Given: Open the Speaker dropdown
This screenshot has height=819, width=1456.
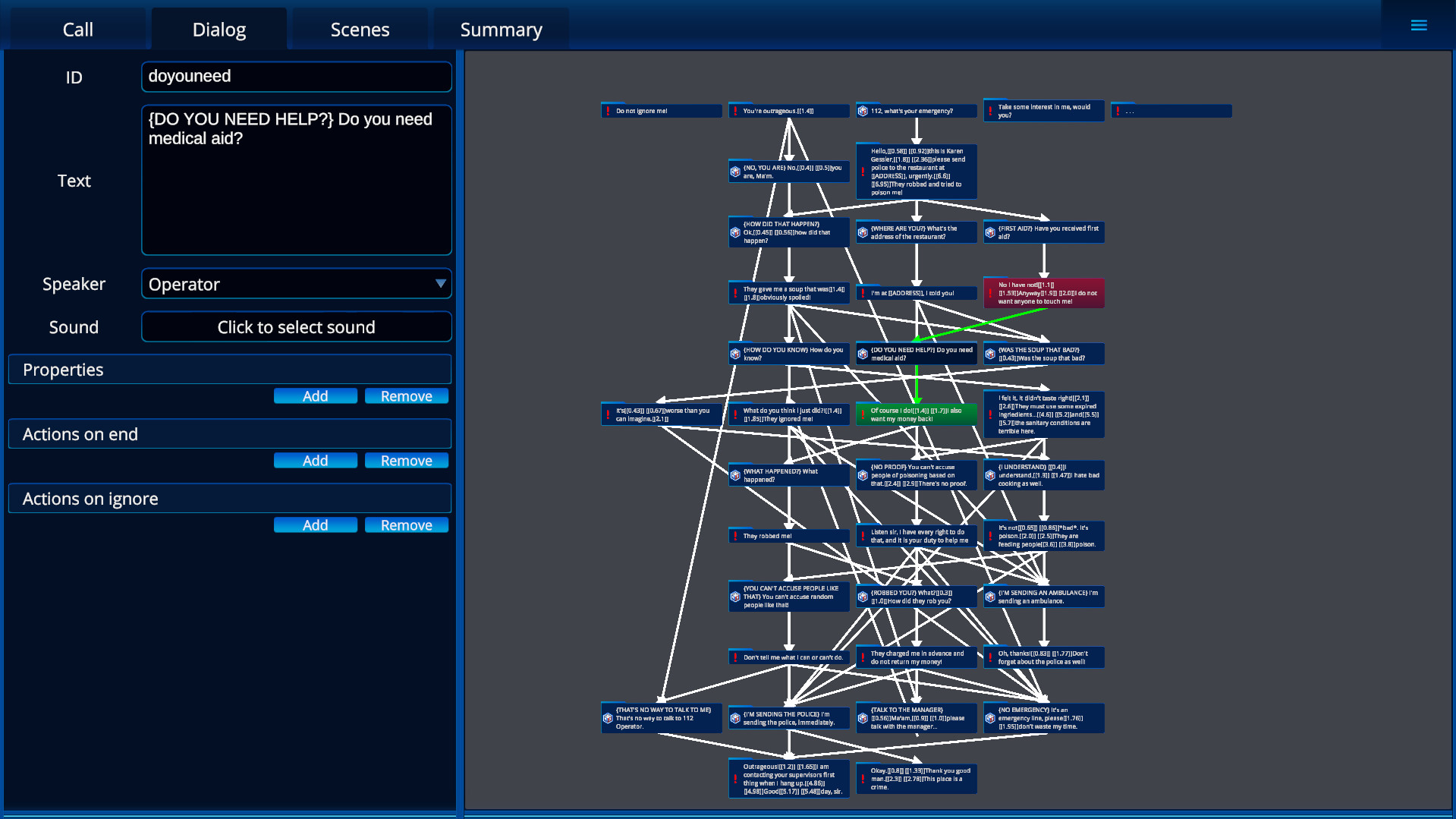Looking at the screenshot, I should (296, 283).
